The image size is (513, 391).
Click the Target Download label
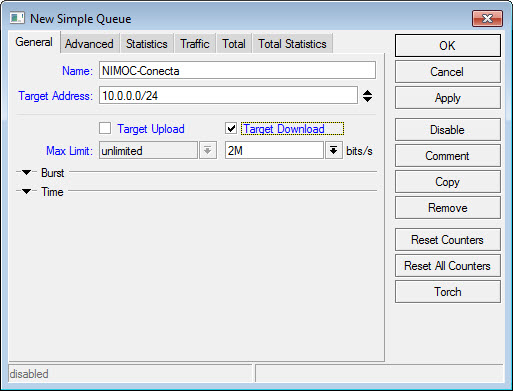pyautogui.click(x=284, y=129)
